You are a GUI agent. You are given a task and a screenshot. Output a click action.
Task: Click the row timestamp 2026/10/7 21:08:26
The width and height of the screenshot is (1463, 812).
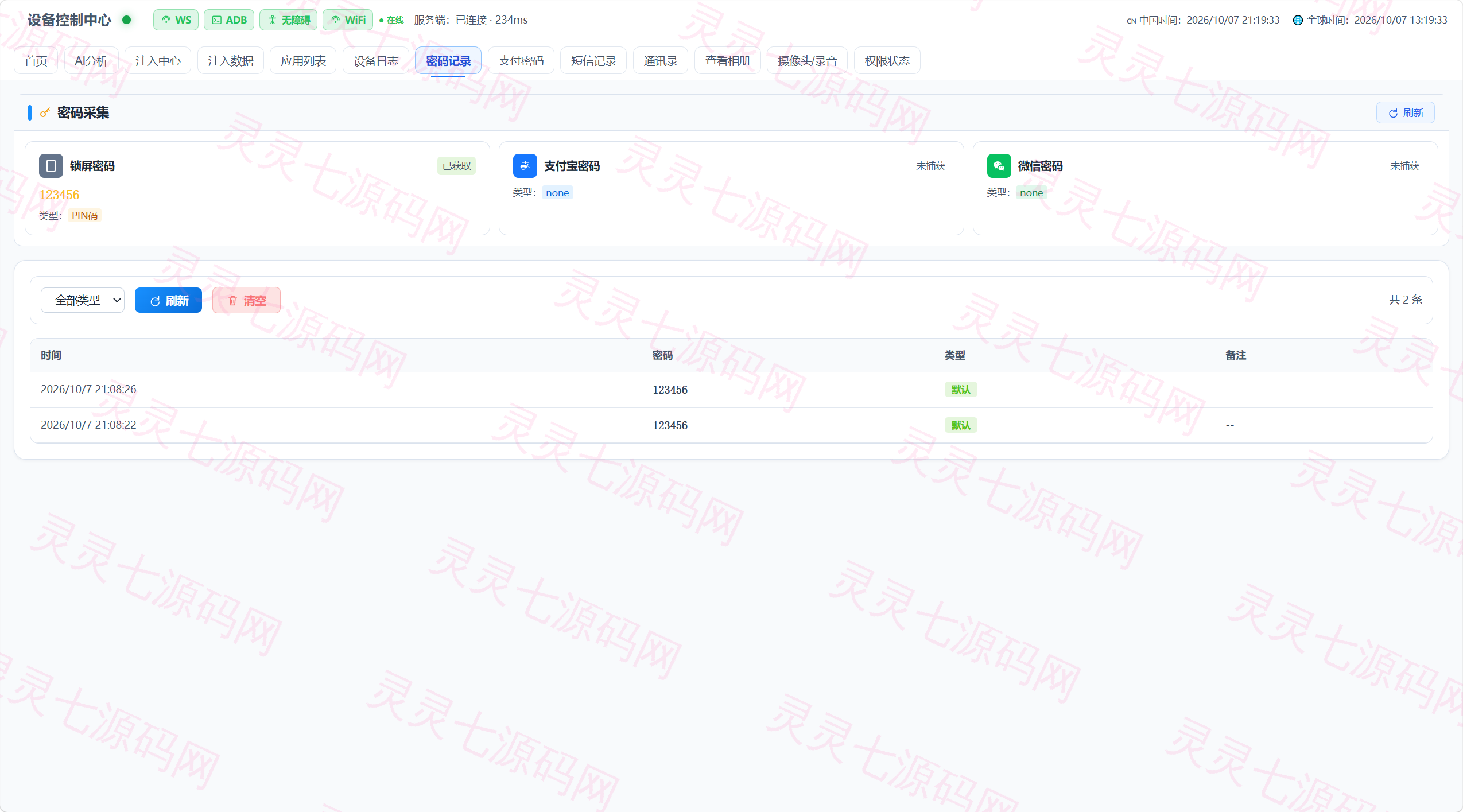[88, 389]
